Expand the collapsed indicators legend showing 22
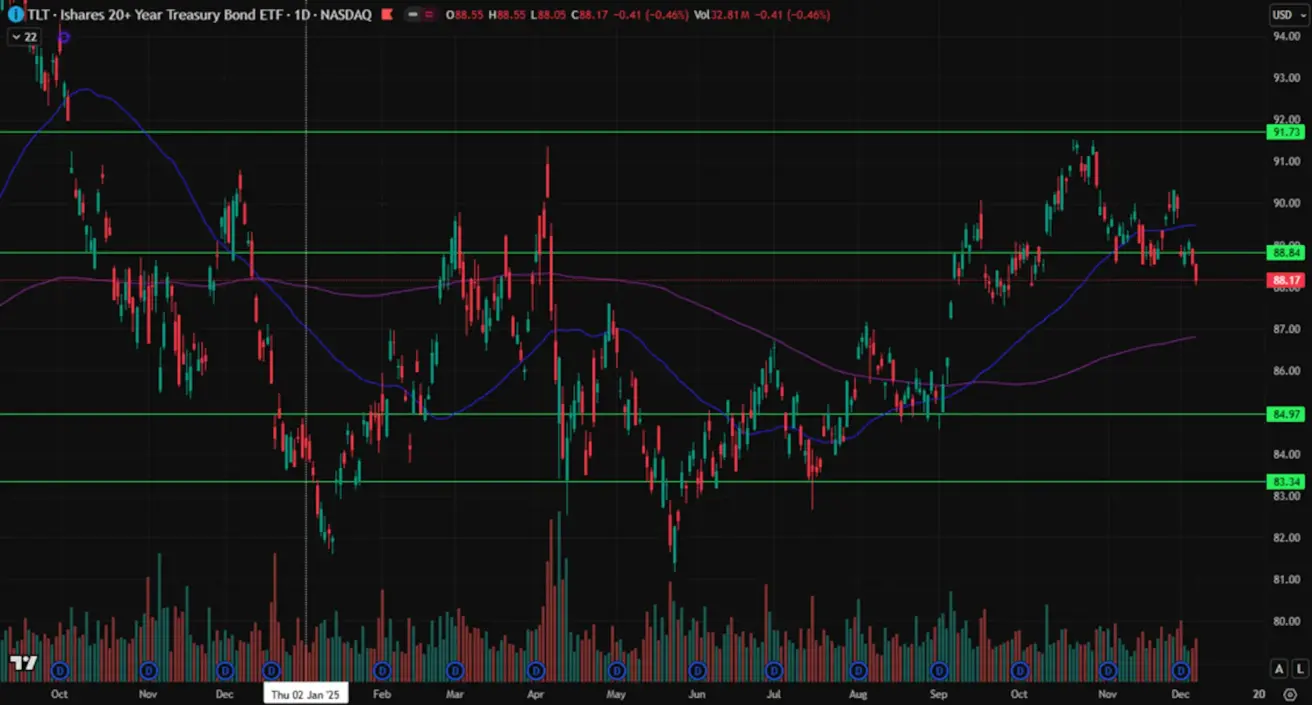1312x705 pixels. tap(23, 37)
